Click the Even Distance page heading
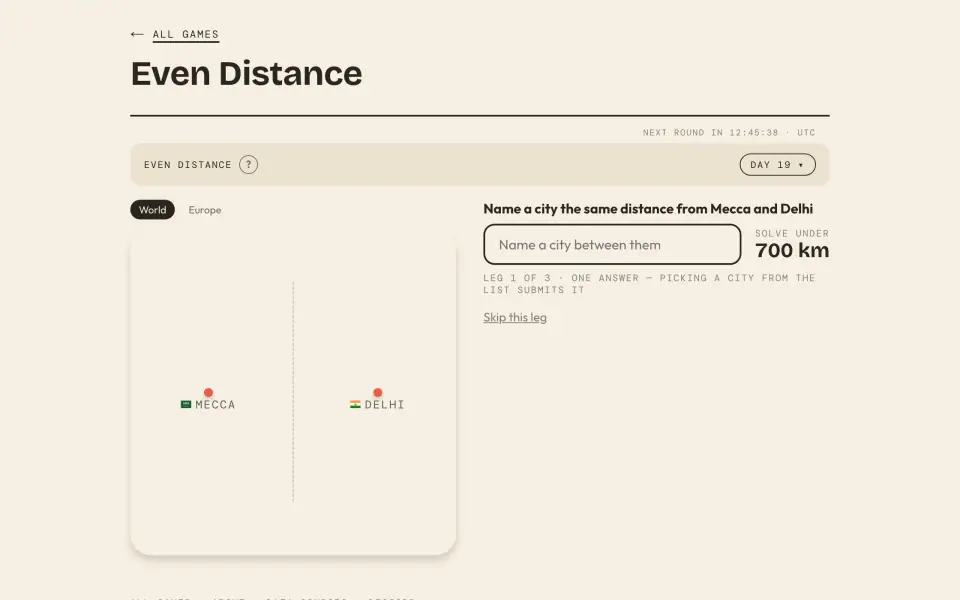Viewport: 960px width, 600px height. pos(247,74)
